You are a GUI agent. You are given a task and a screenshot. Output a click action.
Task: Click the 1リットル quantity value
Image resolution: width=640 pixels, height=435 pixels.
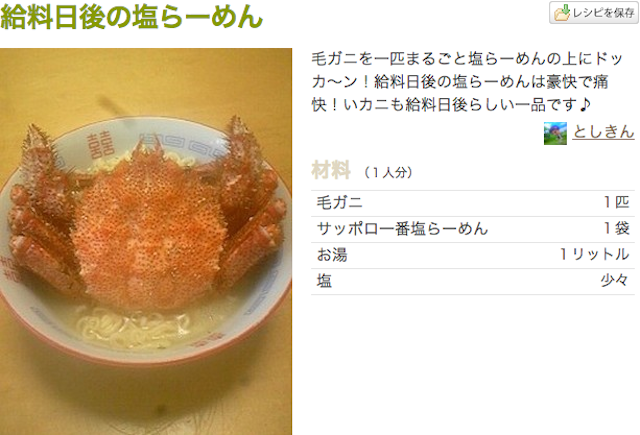pyautogui.click(x=594, y=255)
